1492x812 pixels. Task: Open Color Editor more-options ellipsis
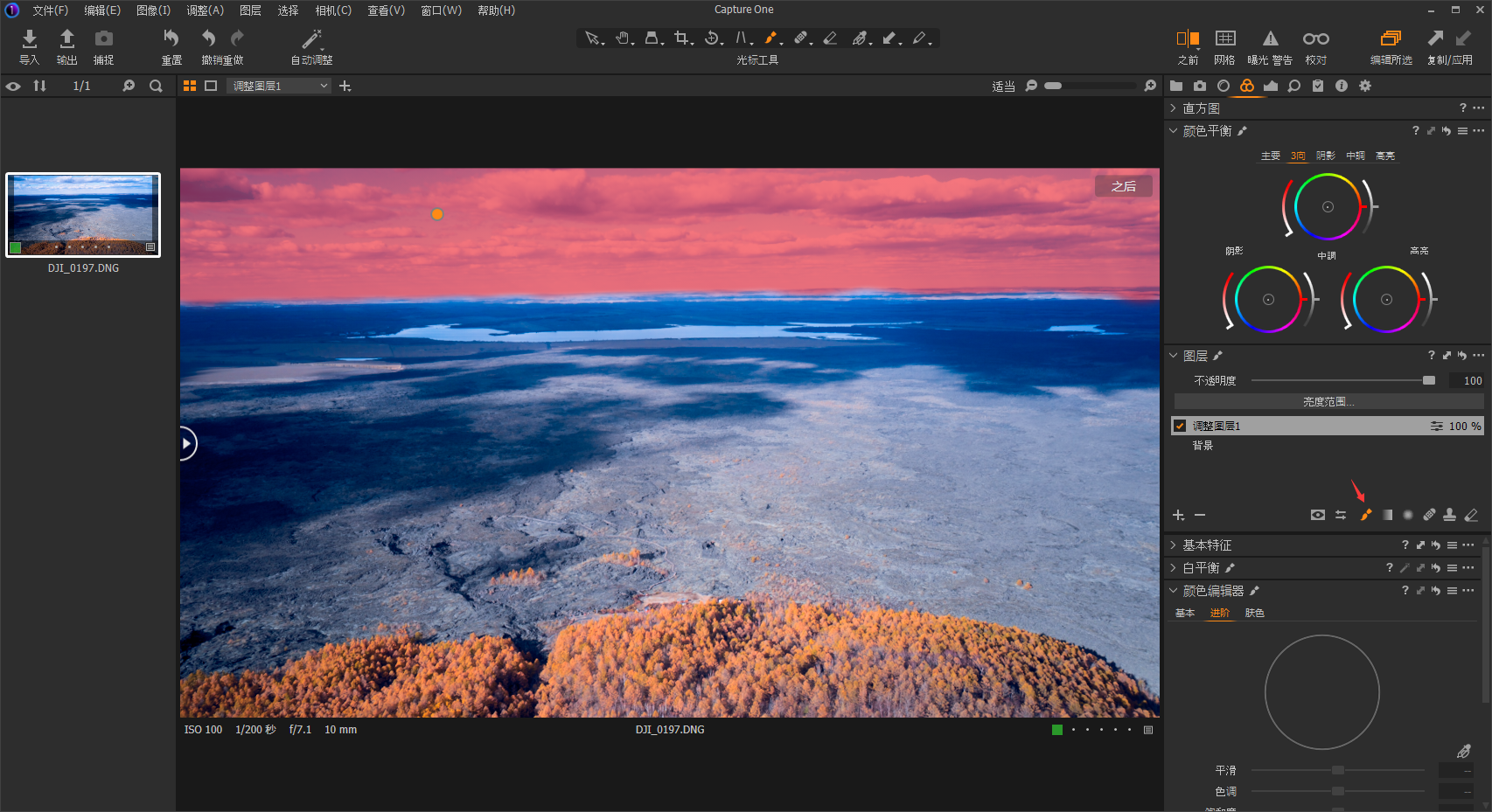point(1468,591)
